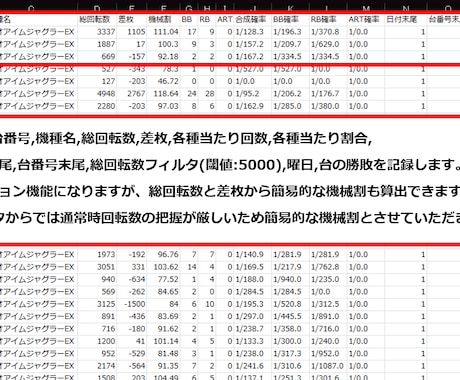The image size is (460, 380).
Task: Select the cell reading 1/238.7
Action: coord(253,329)
